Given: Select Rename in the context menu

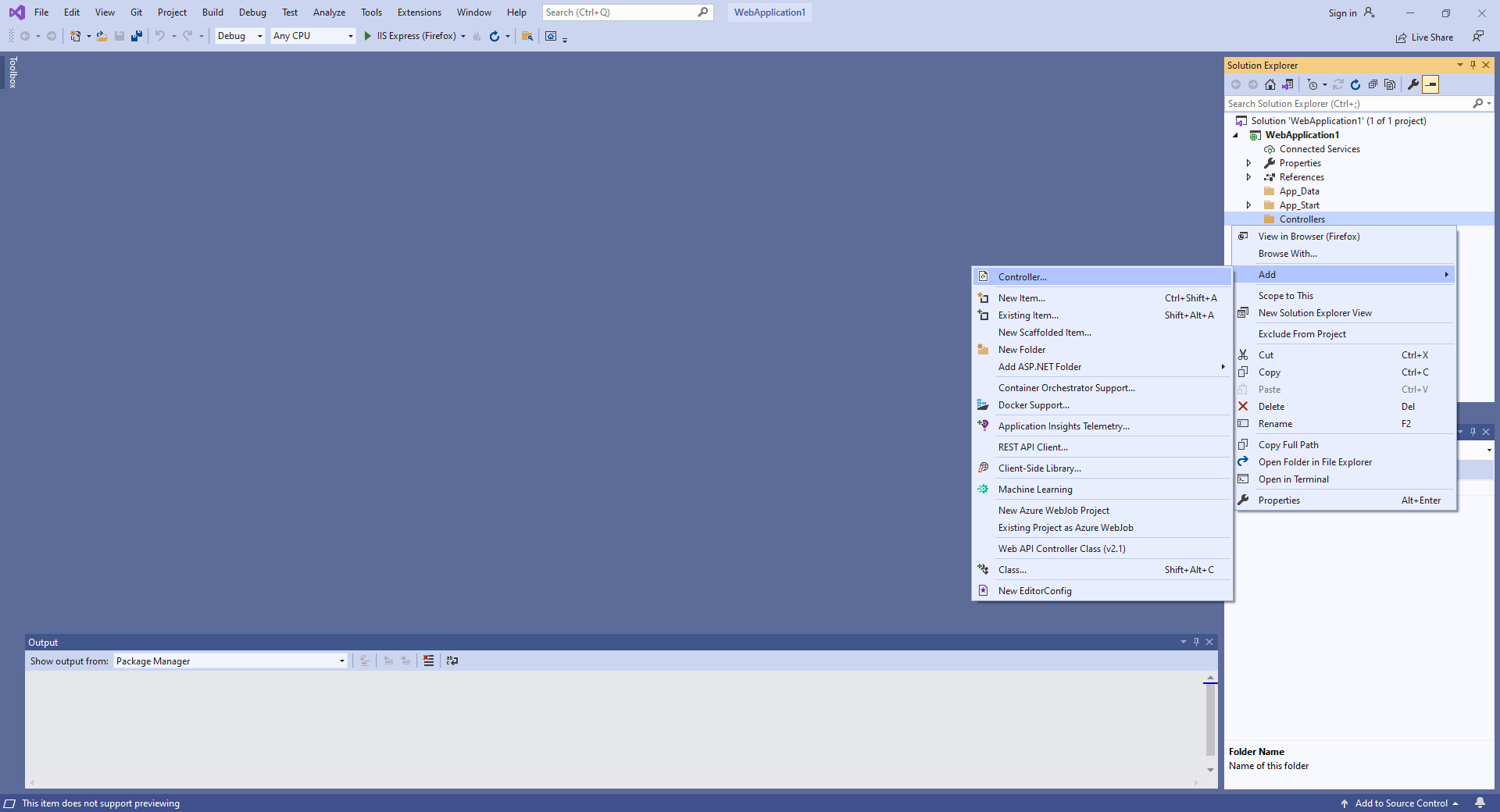Looking at the screenshot, I should (1275, 424).
